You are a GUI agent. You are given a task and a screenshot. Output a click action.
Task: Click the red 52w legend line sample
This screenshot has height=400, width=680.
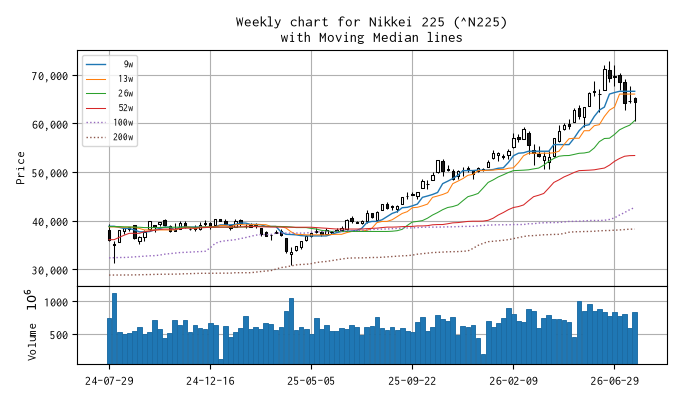click(x=96, y=108)
